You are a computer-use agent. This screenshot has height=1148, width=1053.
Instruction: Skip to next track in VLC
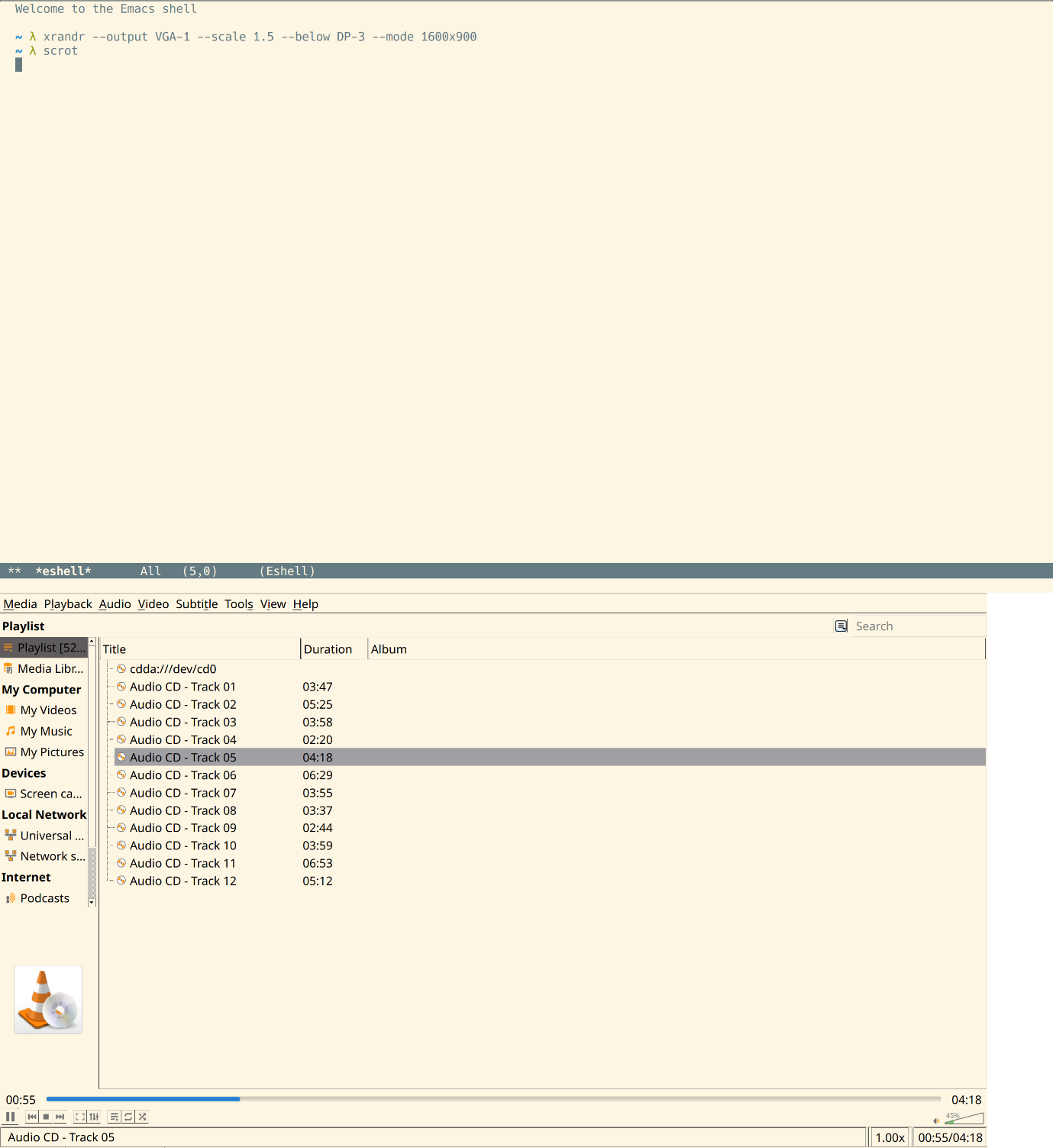click(60, 1117)
